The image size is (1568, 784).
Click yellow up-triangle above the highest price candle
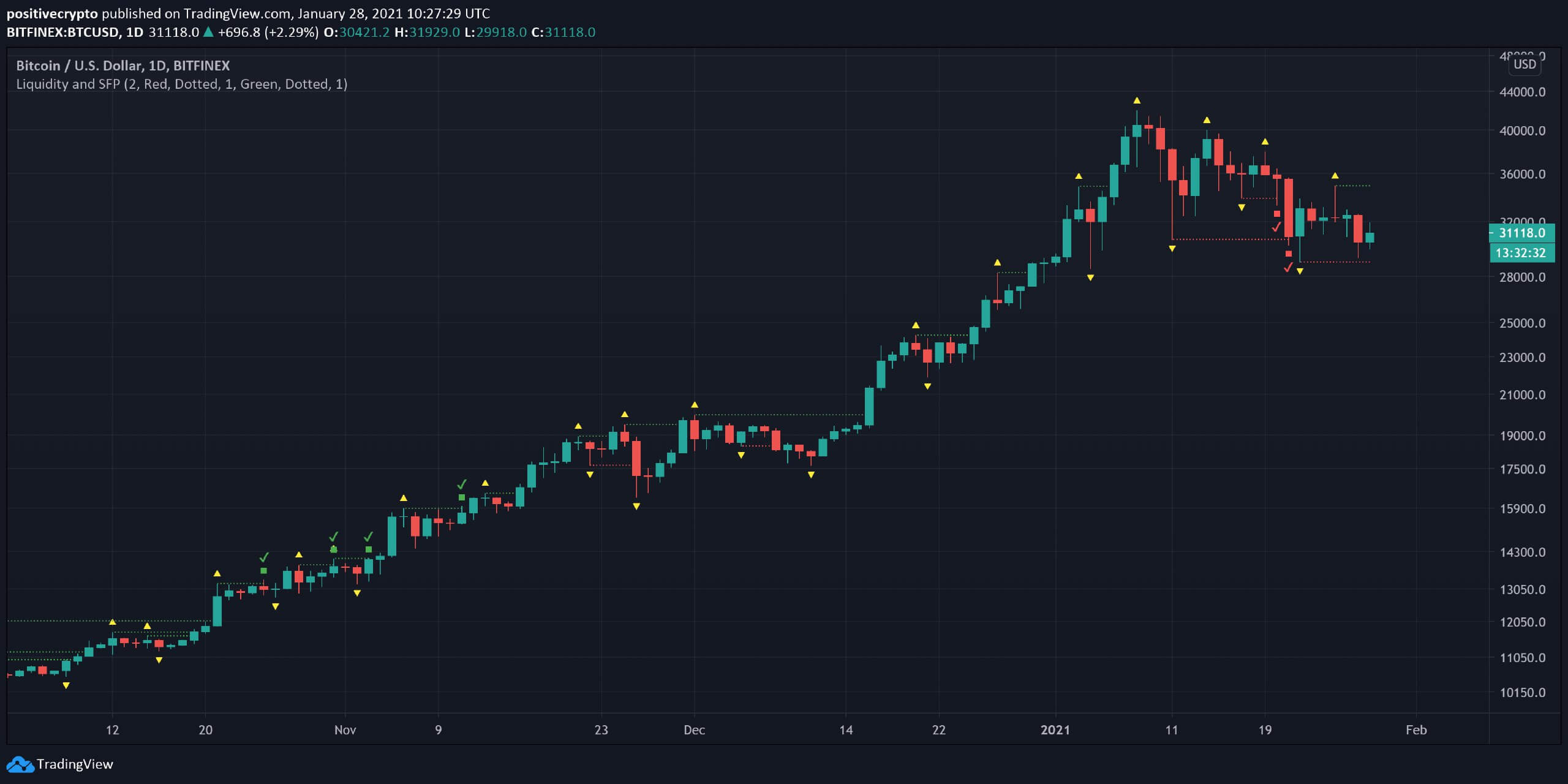click(x=1137, y=100)
